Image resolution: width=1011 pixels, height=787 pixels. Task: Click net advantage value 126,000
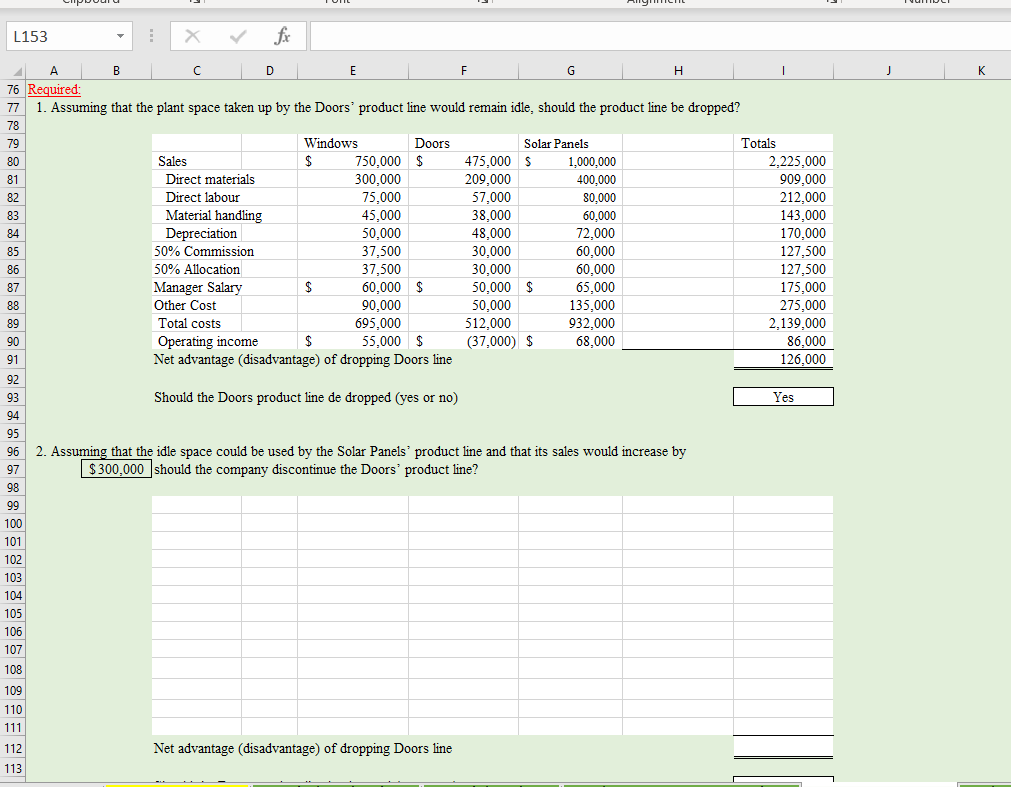pyautogui.click(x=783, y=360)
